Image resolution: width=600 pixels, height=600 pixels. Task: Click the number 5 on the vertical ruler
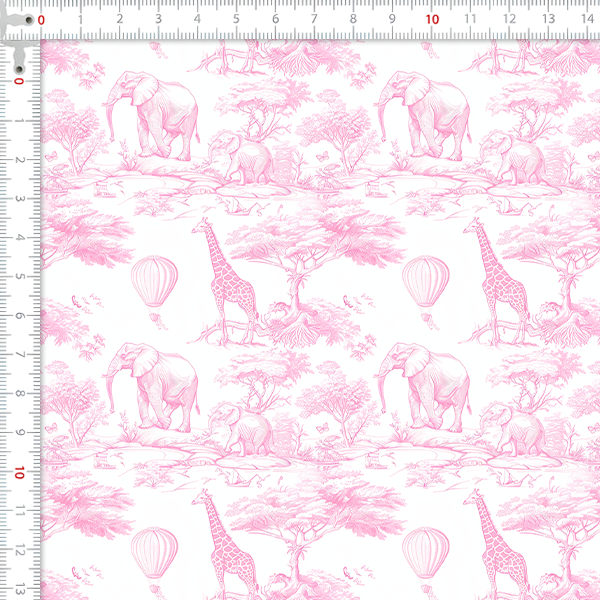[x=19, y=277]
